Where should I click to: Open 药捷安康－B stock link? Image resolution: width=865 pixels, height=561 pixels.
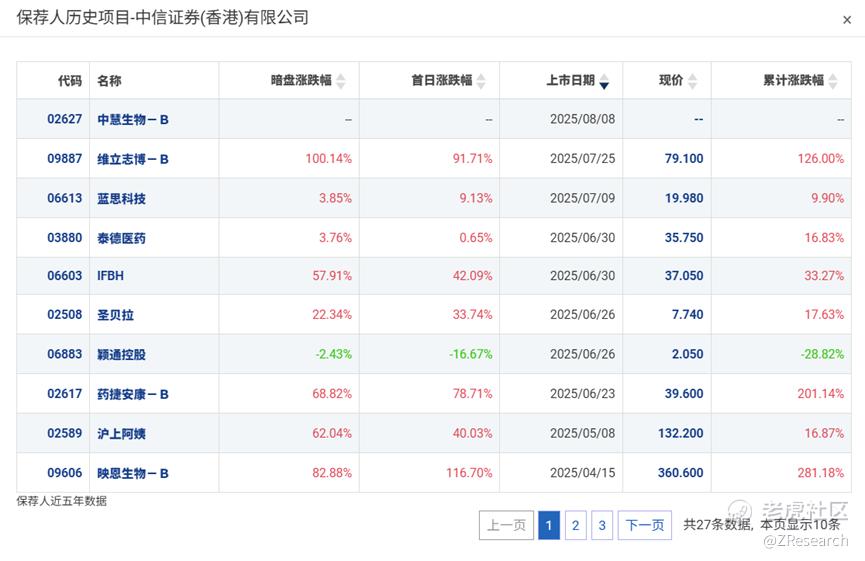(x=133, y=394)
